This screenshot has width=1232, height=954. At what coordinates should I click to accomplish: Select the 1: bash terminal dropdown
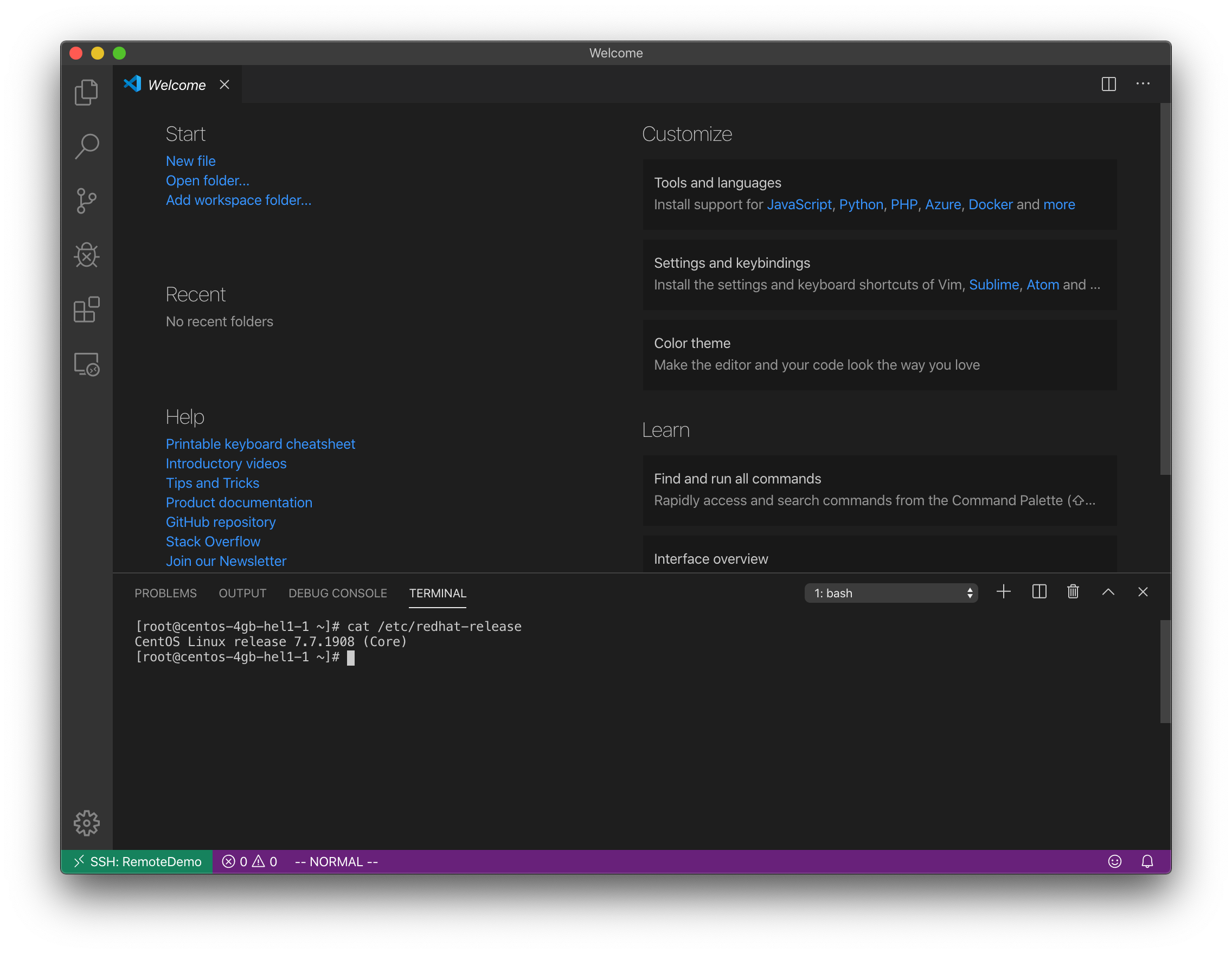(x=891, y=593)
